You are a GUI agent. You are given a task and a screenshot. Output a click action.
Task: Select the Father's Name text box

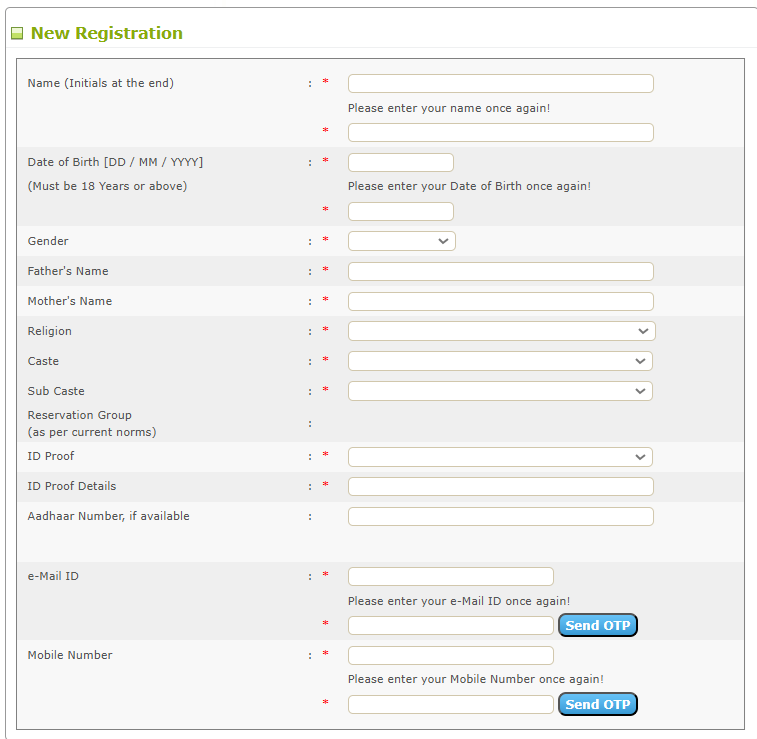pyautogui.click(x=500, y=272)
